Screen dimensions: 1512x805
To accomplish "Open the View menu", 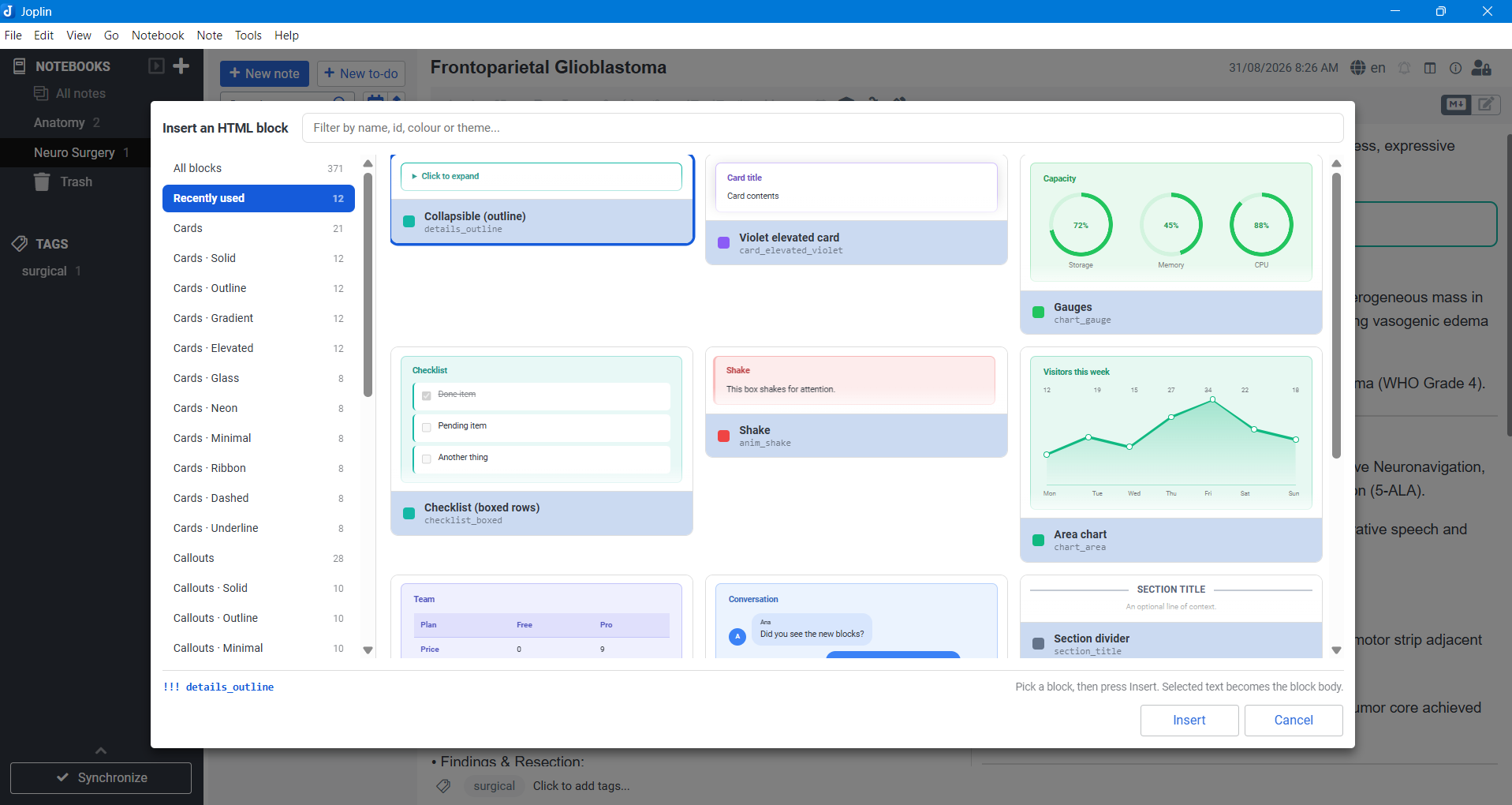I will click(x=79, y=36).
